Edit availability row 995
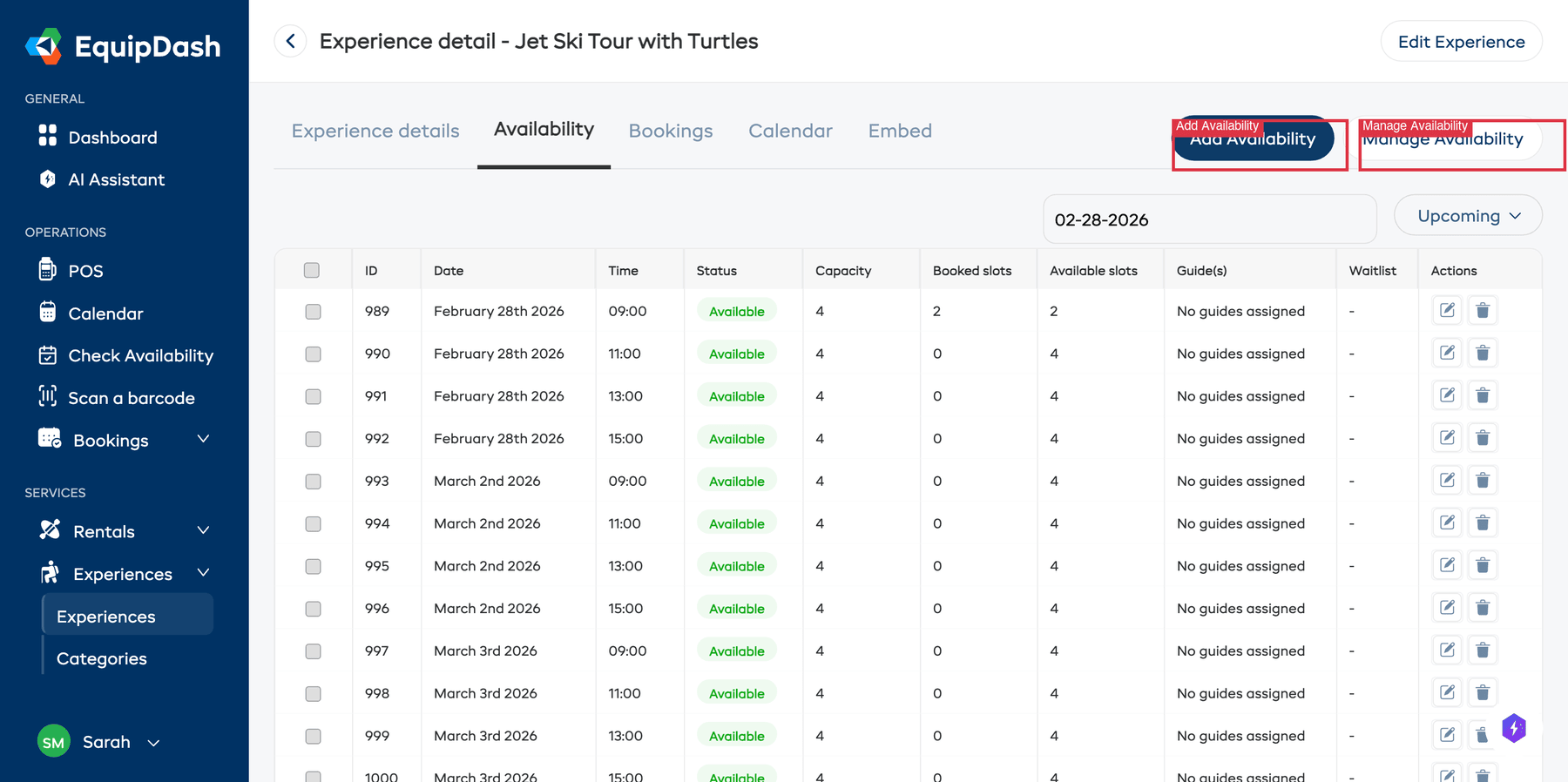 click(1447, 566)
